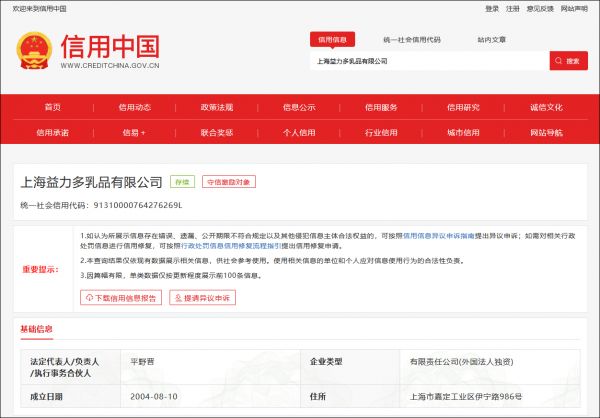600x418 pixels.
Task: Click WWW.CREDITCHINA.GOV.CN text
Action: [110, 65]
